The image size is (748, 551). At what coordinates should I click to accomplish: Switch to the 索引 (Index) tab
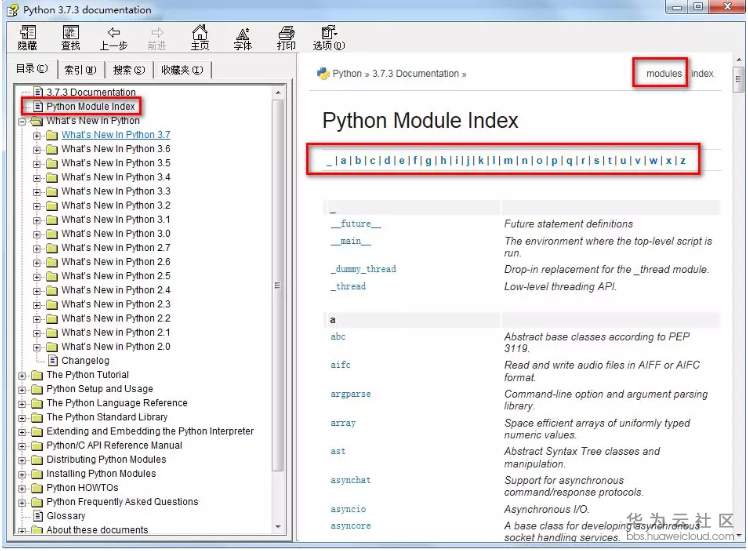(x=80, y=70)
